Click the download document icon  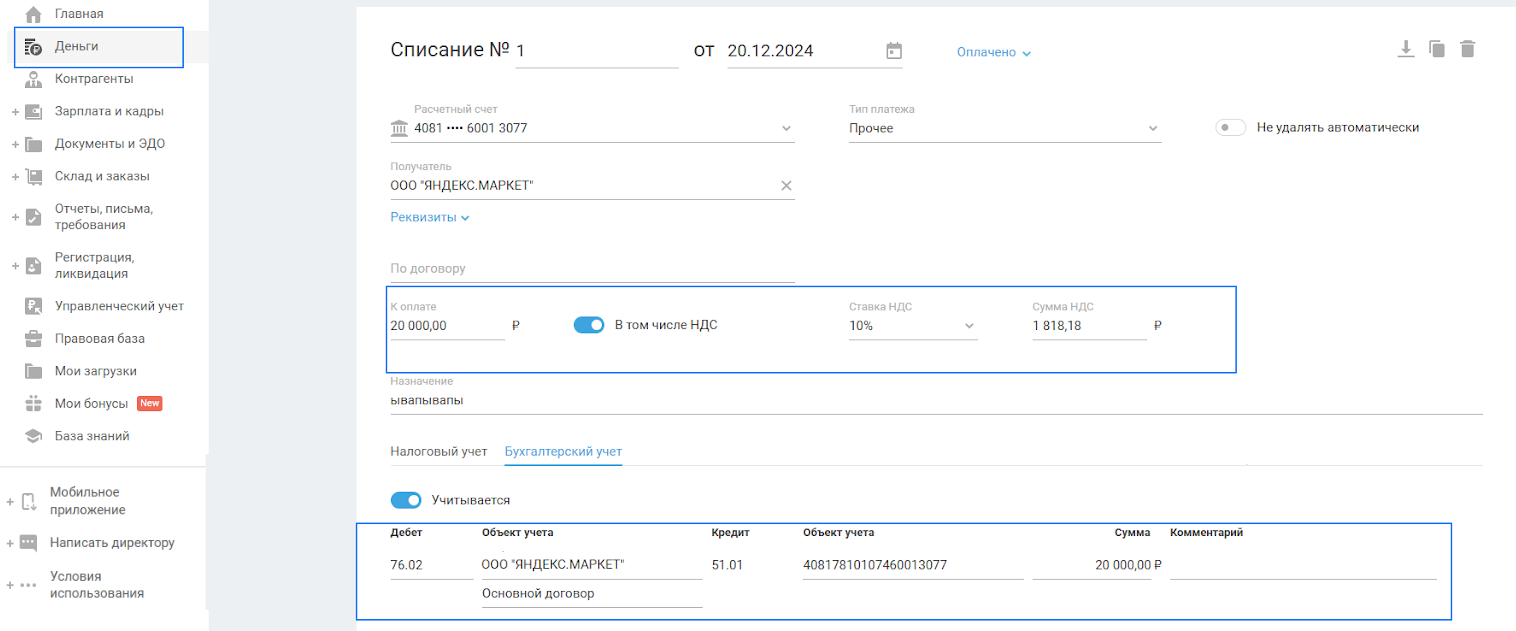pos(1406,49)
